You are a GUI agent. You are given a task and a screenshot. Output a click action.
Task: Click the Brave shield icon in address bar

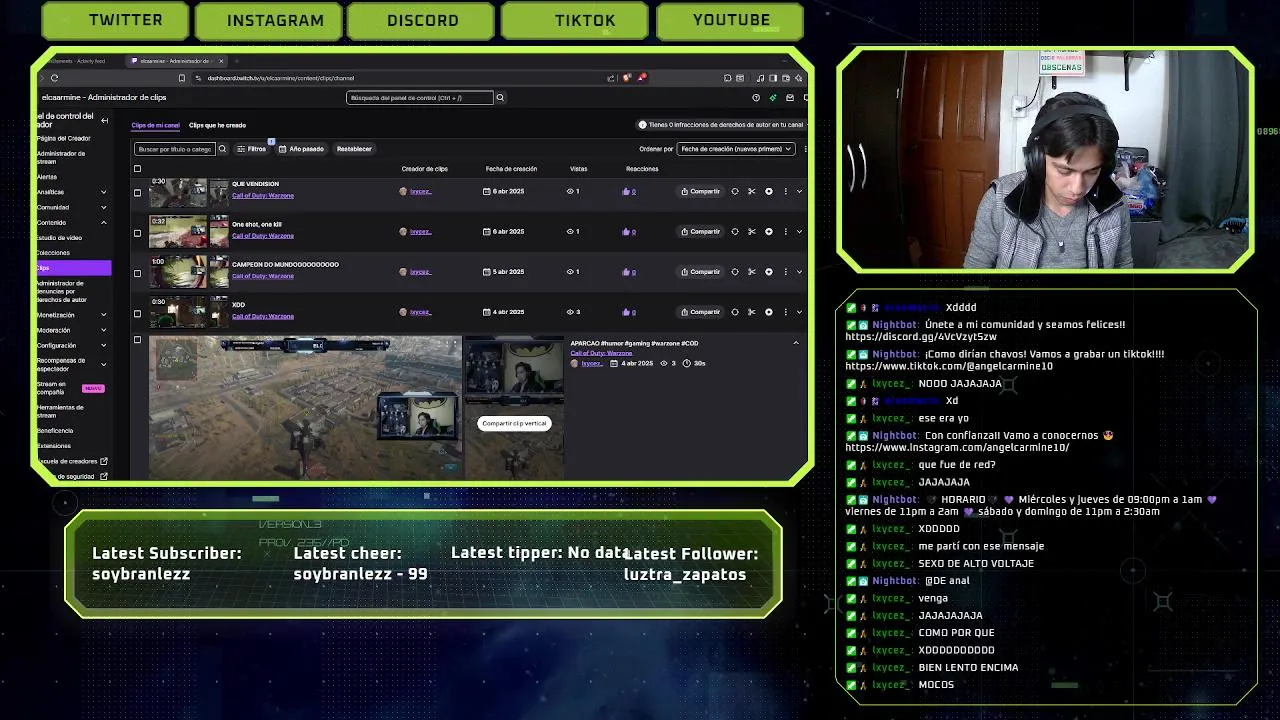click(627, 78)
